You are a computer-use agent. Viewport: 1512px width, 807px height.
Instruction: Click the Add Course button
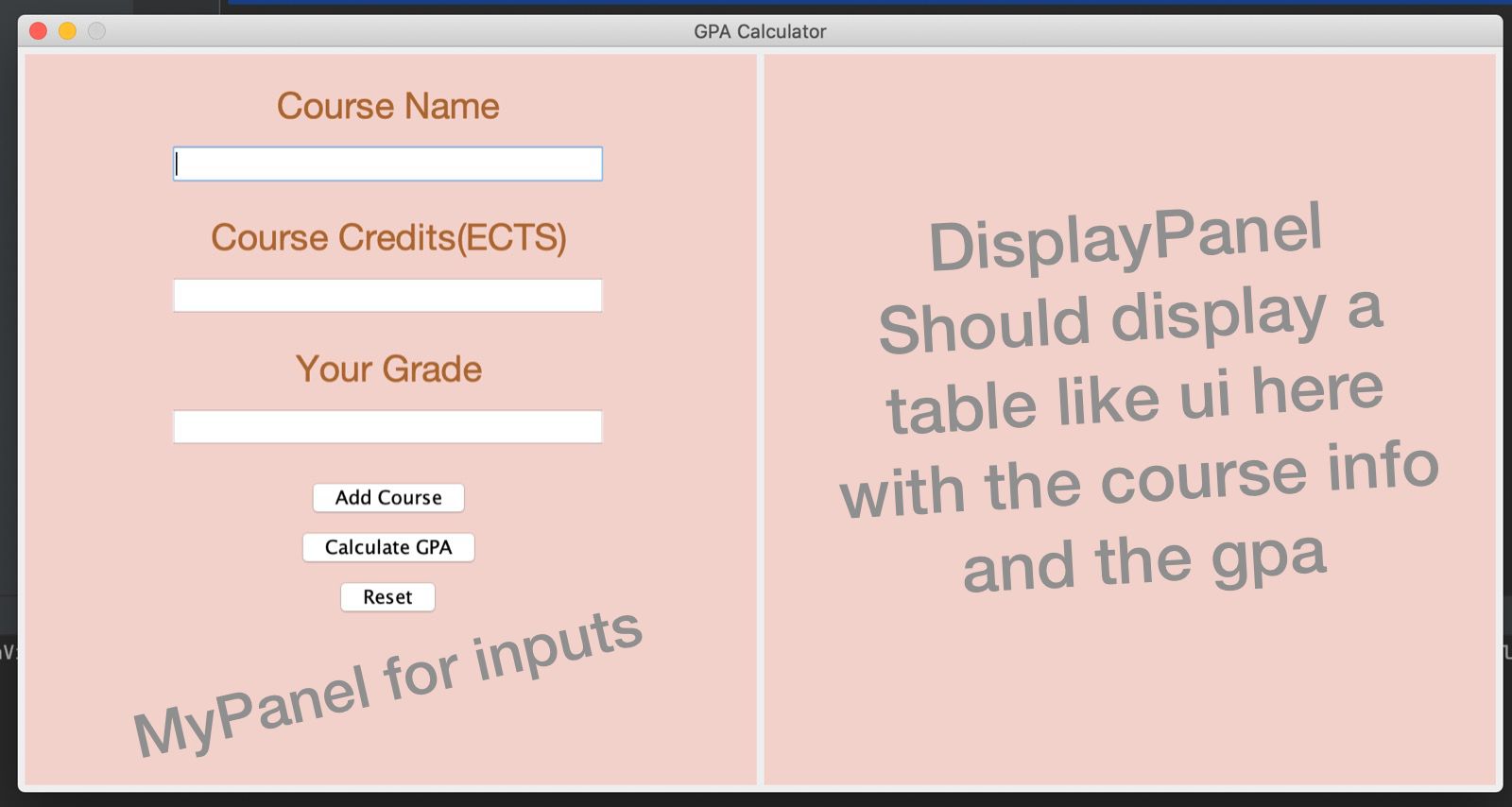click(x=388, y=498)
